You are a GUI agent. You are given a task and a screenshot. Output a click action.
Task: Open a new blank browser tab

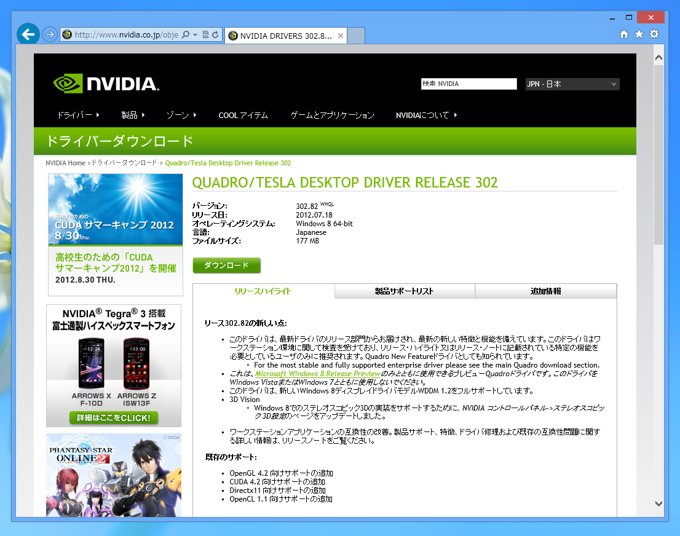356,36
